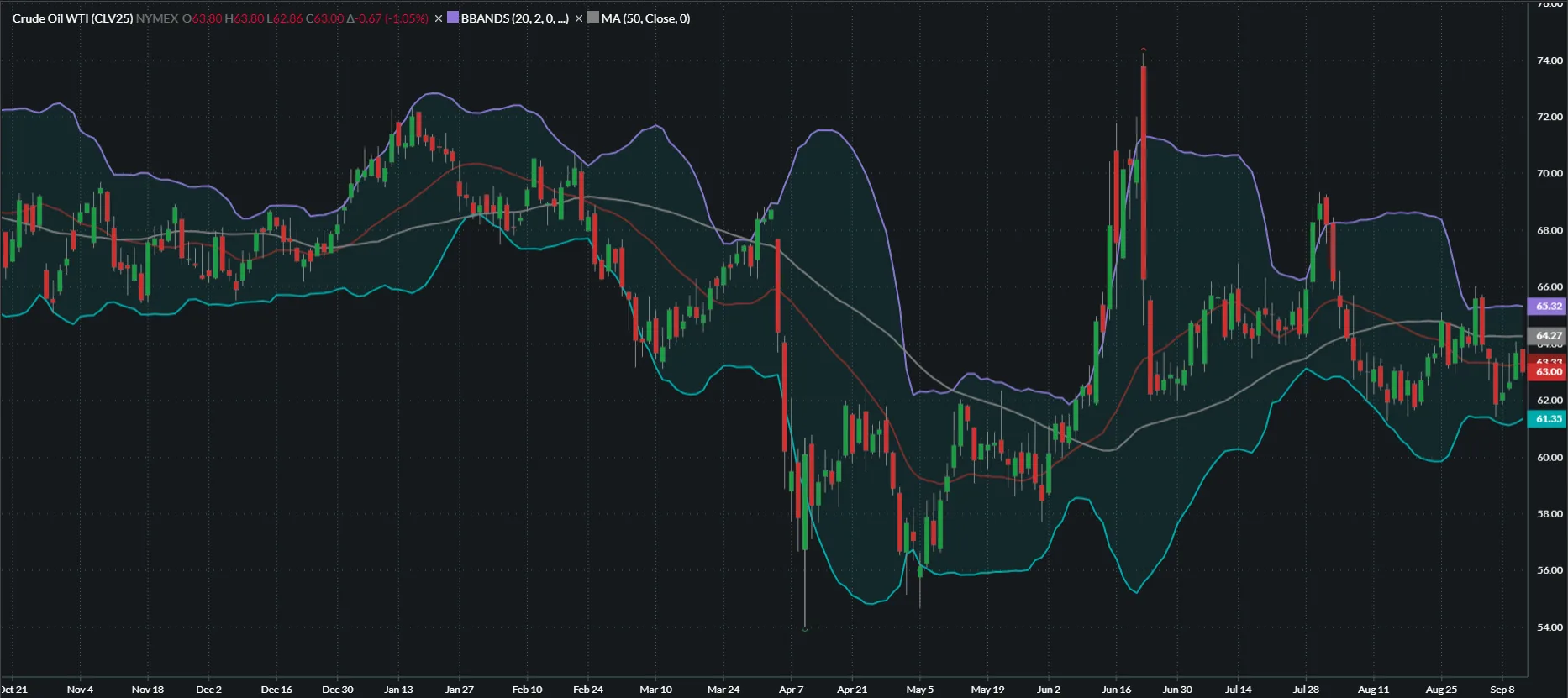Click the purple 65.32 upper band price tag
The height and width of the screenshot is (698, 1568).
[1548, 307]
